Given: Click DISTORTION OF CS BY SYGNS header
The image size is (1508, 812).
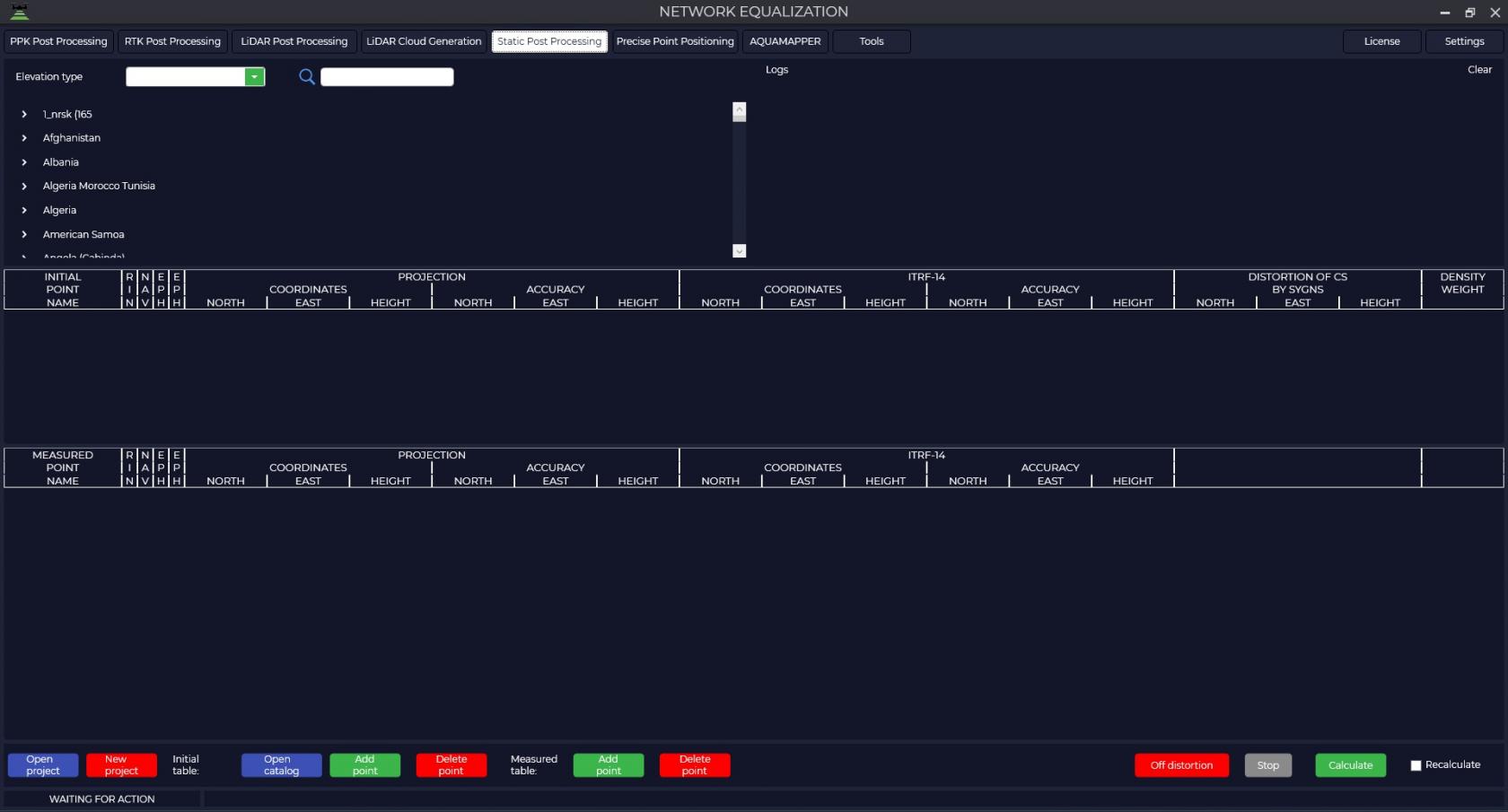Looking at the screenshot, I should coord(1298,283).
